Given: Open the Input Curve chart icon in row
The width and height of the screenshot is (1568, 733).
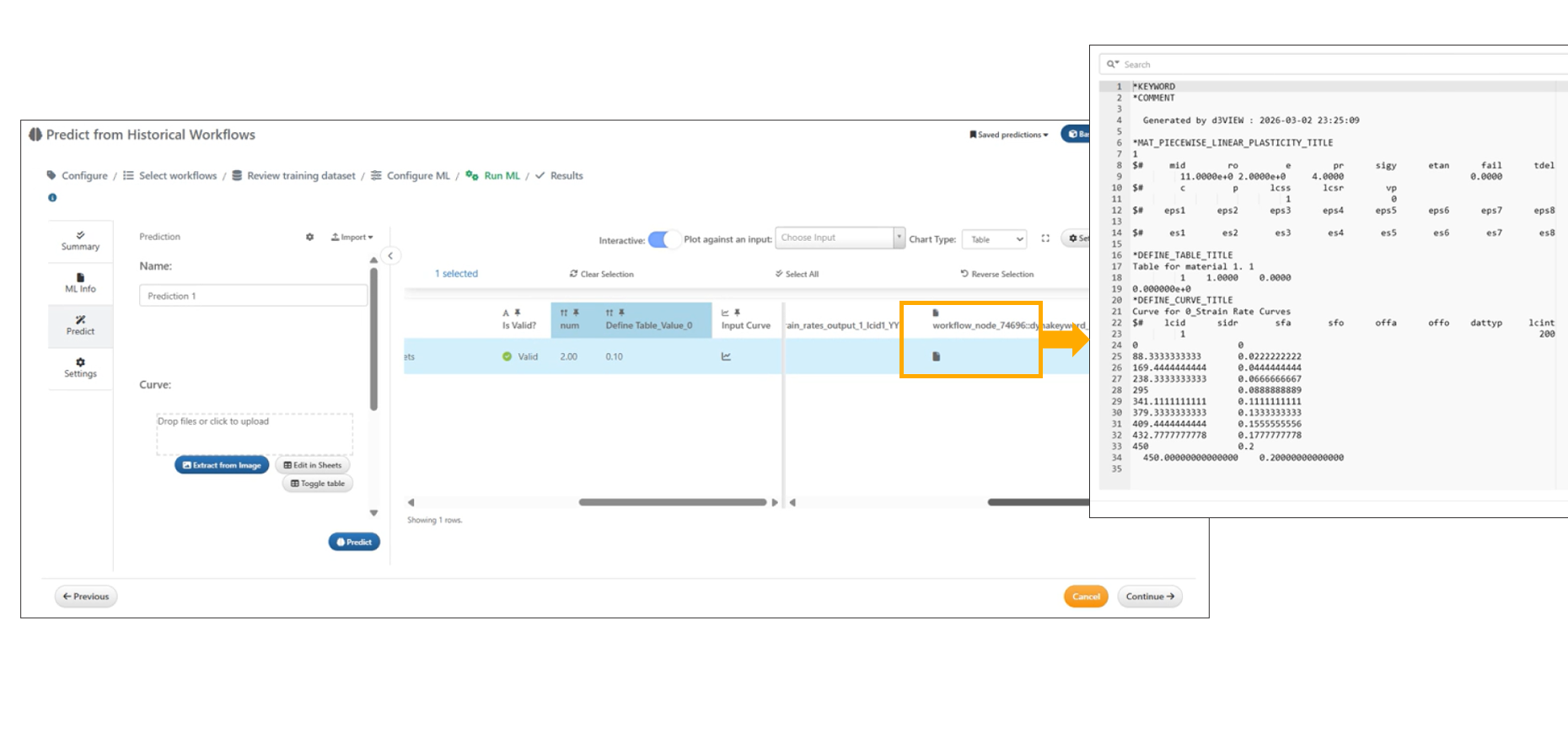Looking at the screenshot, I should coord(726,356).
